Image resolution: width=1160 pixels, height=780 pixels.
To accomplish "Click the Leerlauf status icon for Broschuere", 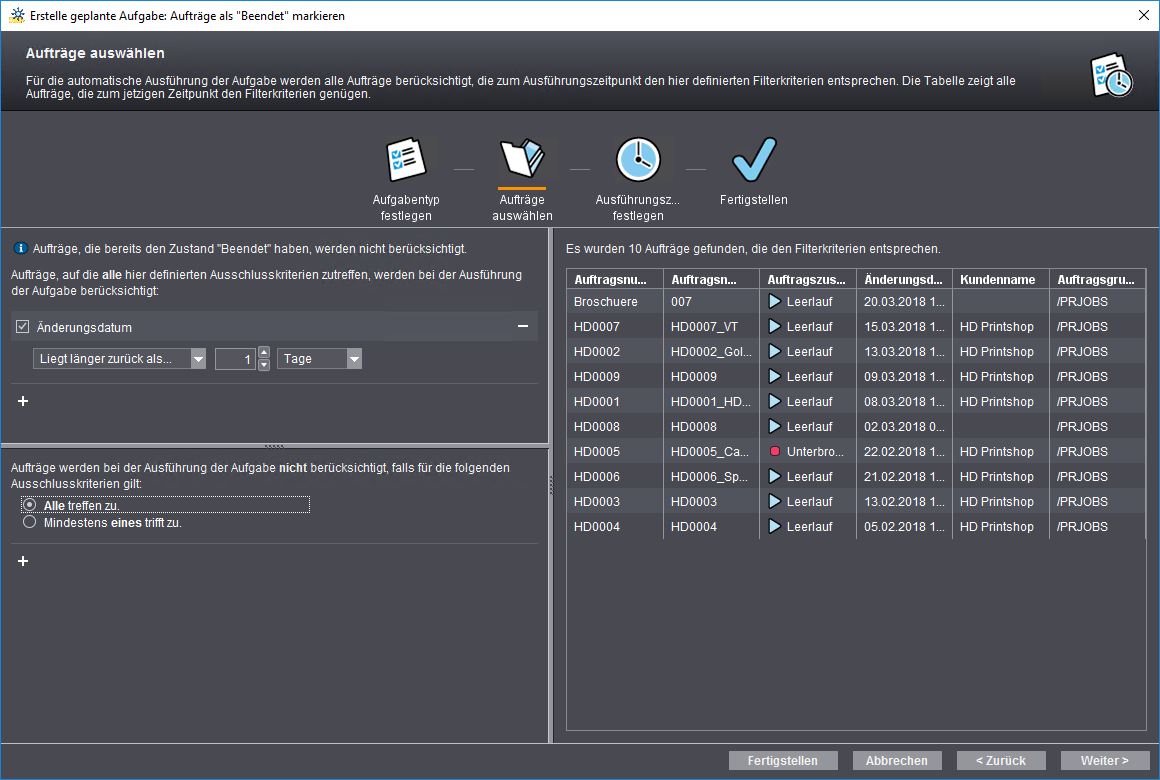I will click(x=775, y=301).
